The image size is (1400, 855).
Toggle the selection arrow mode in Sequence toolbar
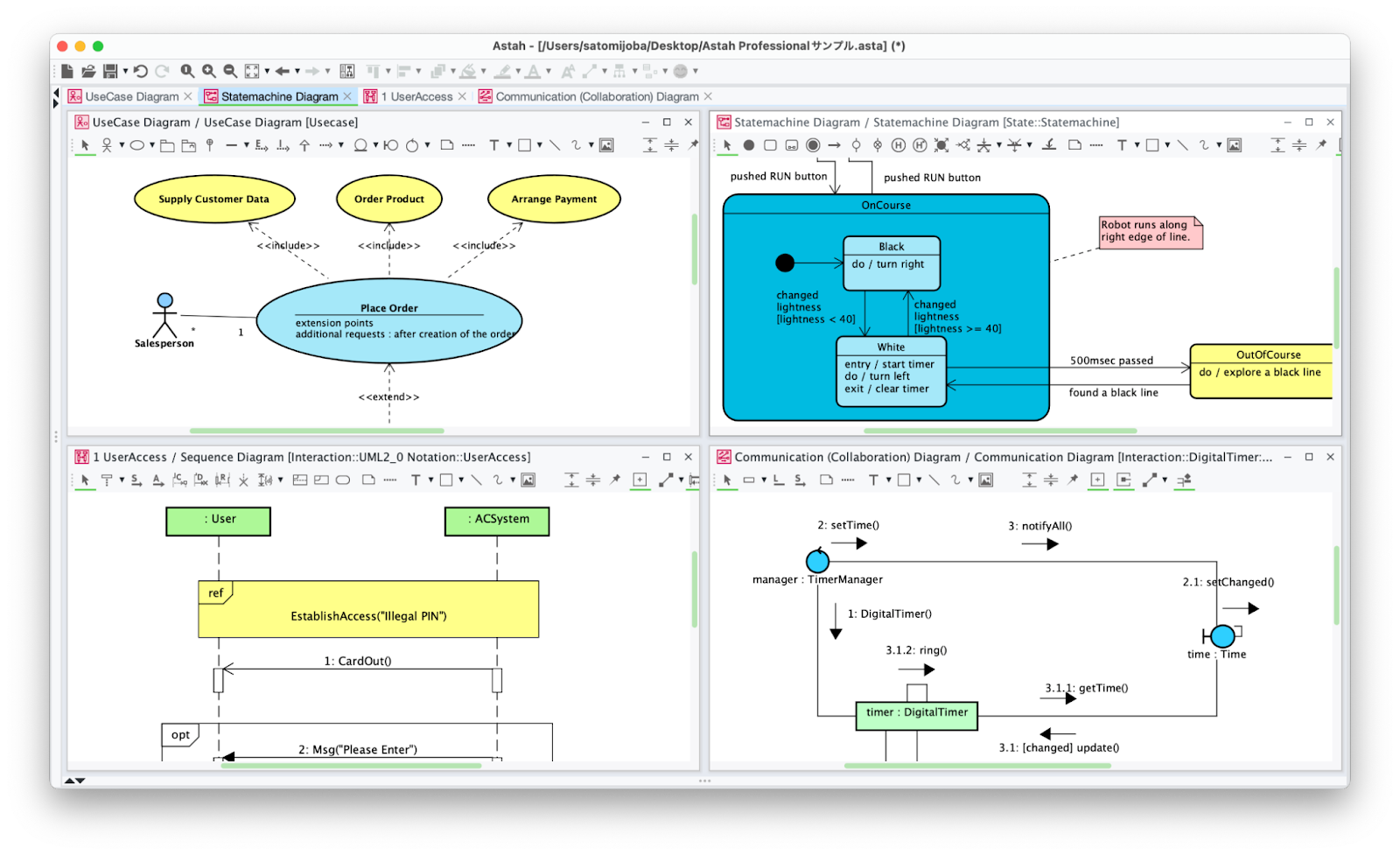pos(85,480)
